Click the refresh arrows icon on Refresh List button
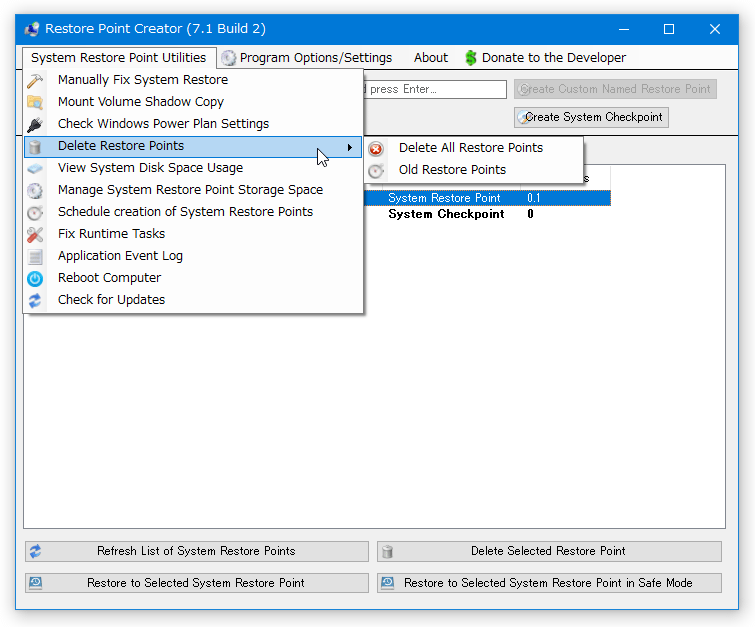755x627 pixels. click(35, 551)
